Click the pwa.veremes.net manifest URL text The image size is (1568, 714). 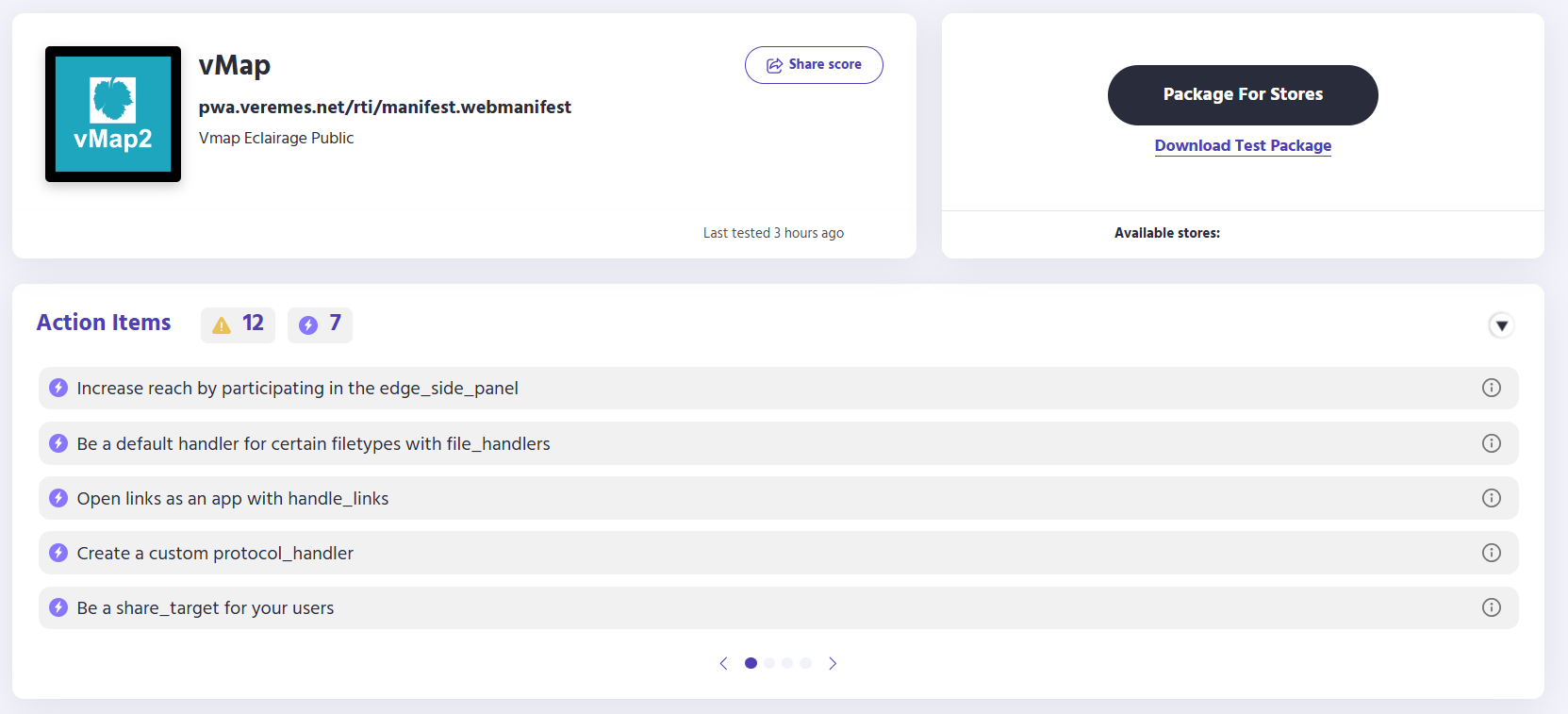(385, 108)
